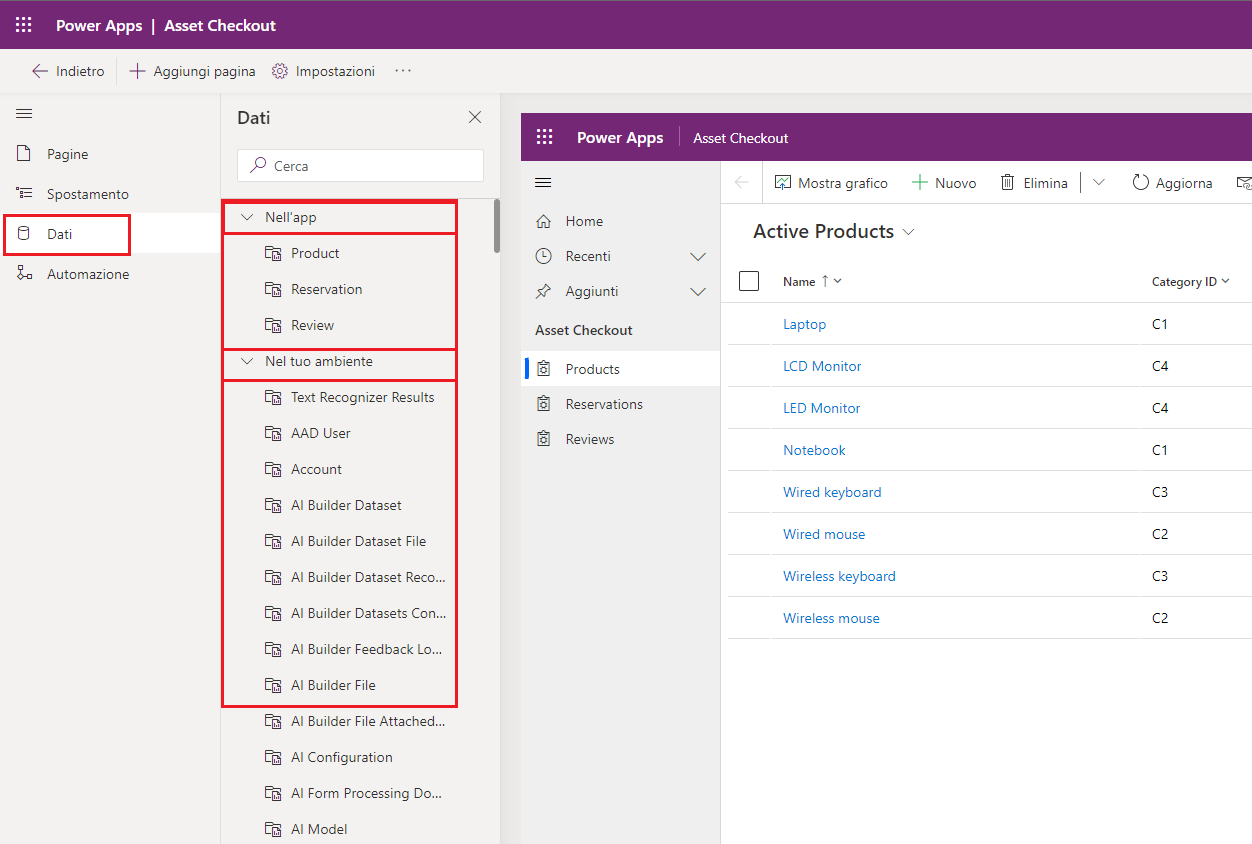Click the Text Recognizer Results table icon
This screenshot has height=844, width=1252.
[x=273, y=397]
